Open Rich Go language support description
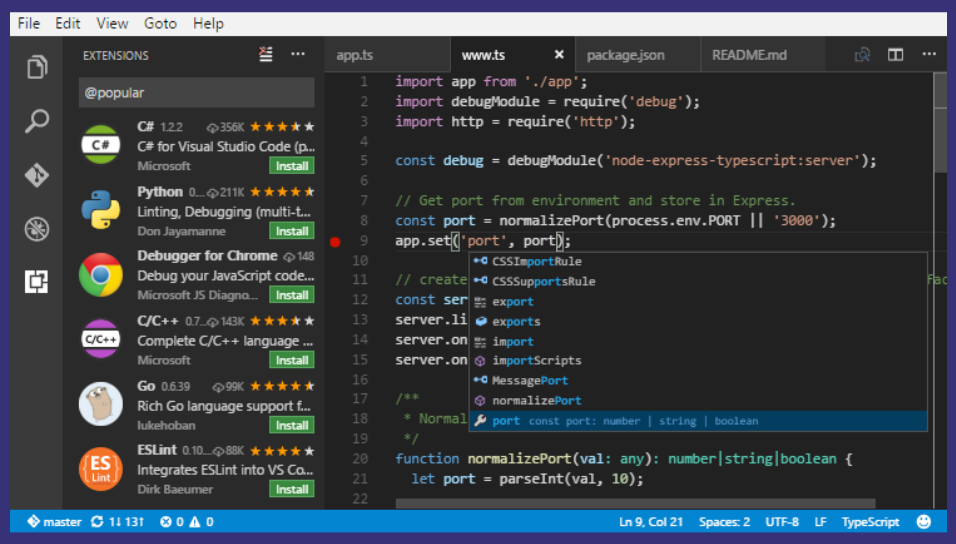The height and width of the screenshot is (544, 956). pos(224,406)
